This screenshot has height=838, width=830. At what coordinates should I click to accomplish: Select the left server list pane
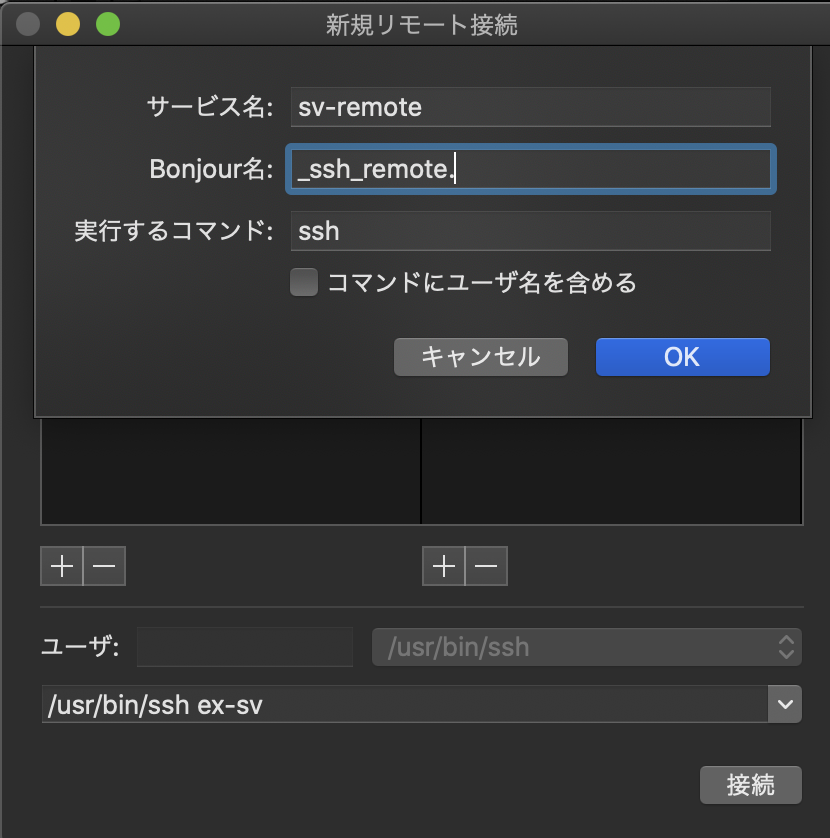point(230,480)
